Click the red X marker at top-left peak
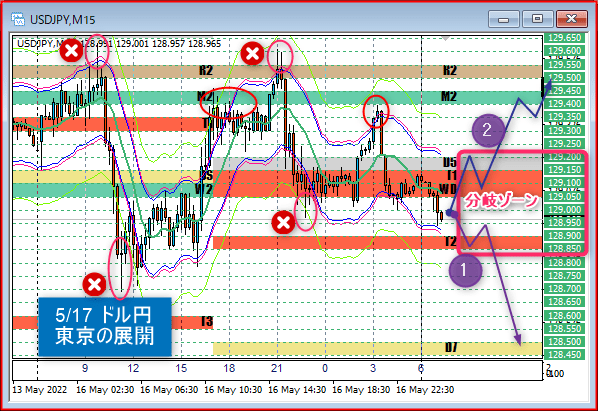The width and height of the screenshot is (598, 411). click(71, 51)
